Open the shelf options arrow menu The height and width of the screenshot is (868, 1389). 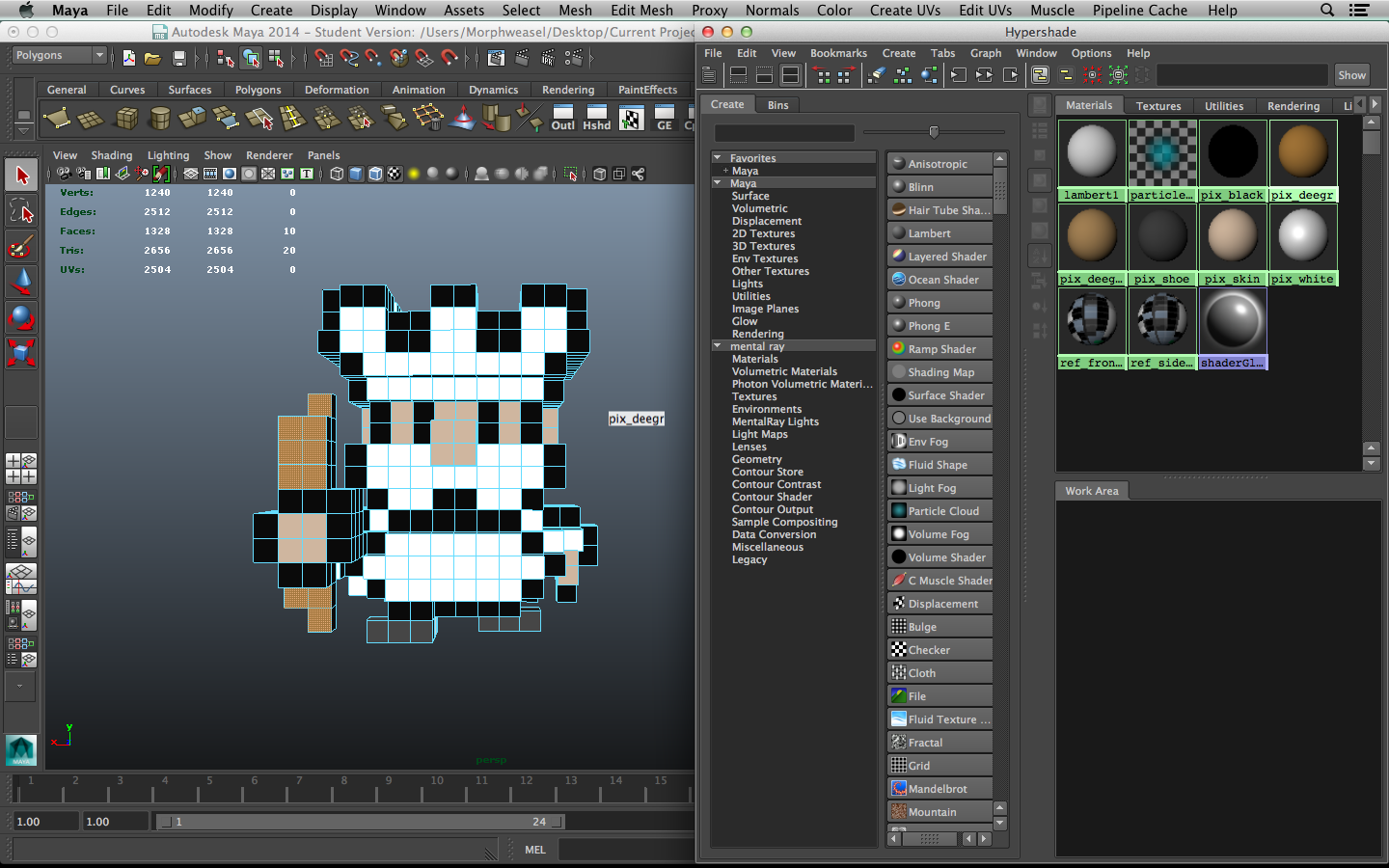tap(24, 131)
